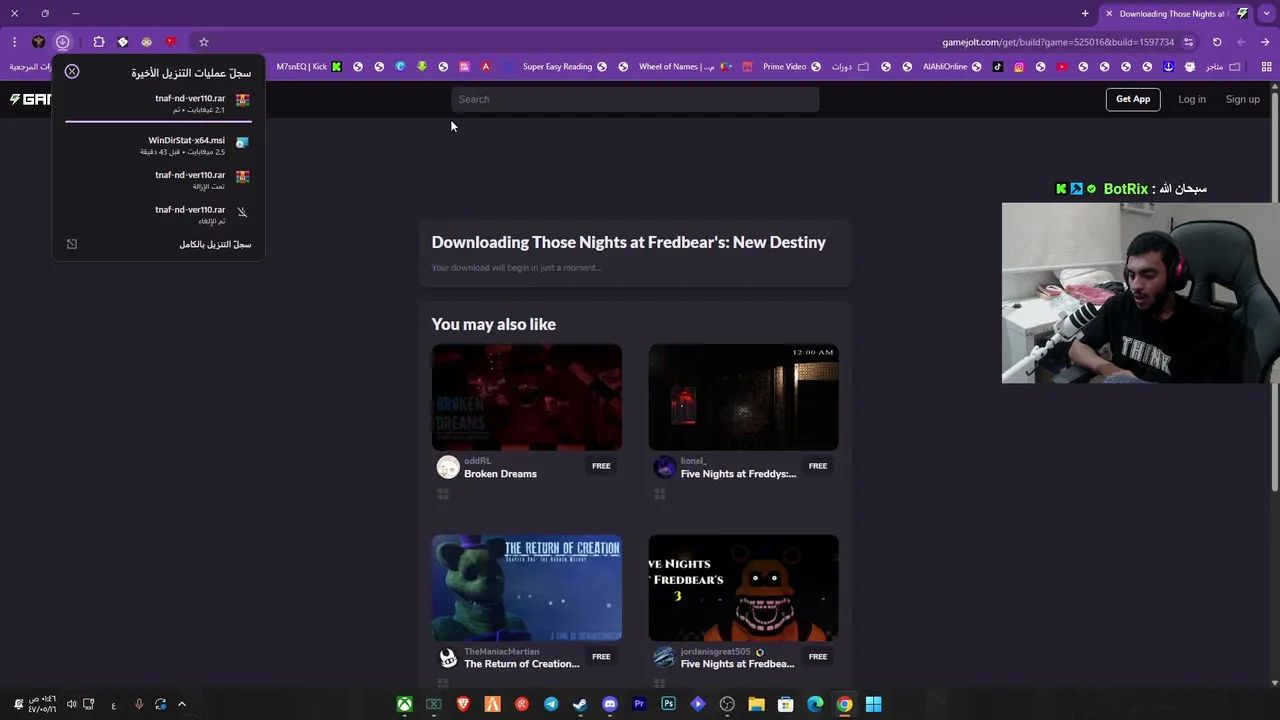Bookmark this page with the star

[204, 42]
